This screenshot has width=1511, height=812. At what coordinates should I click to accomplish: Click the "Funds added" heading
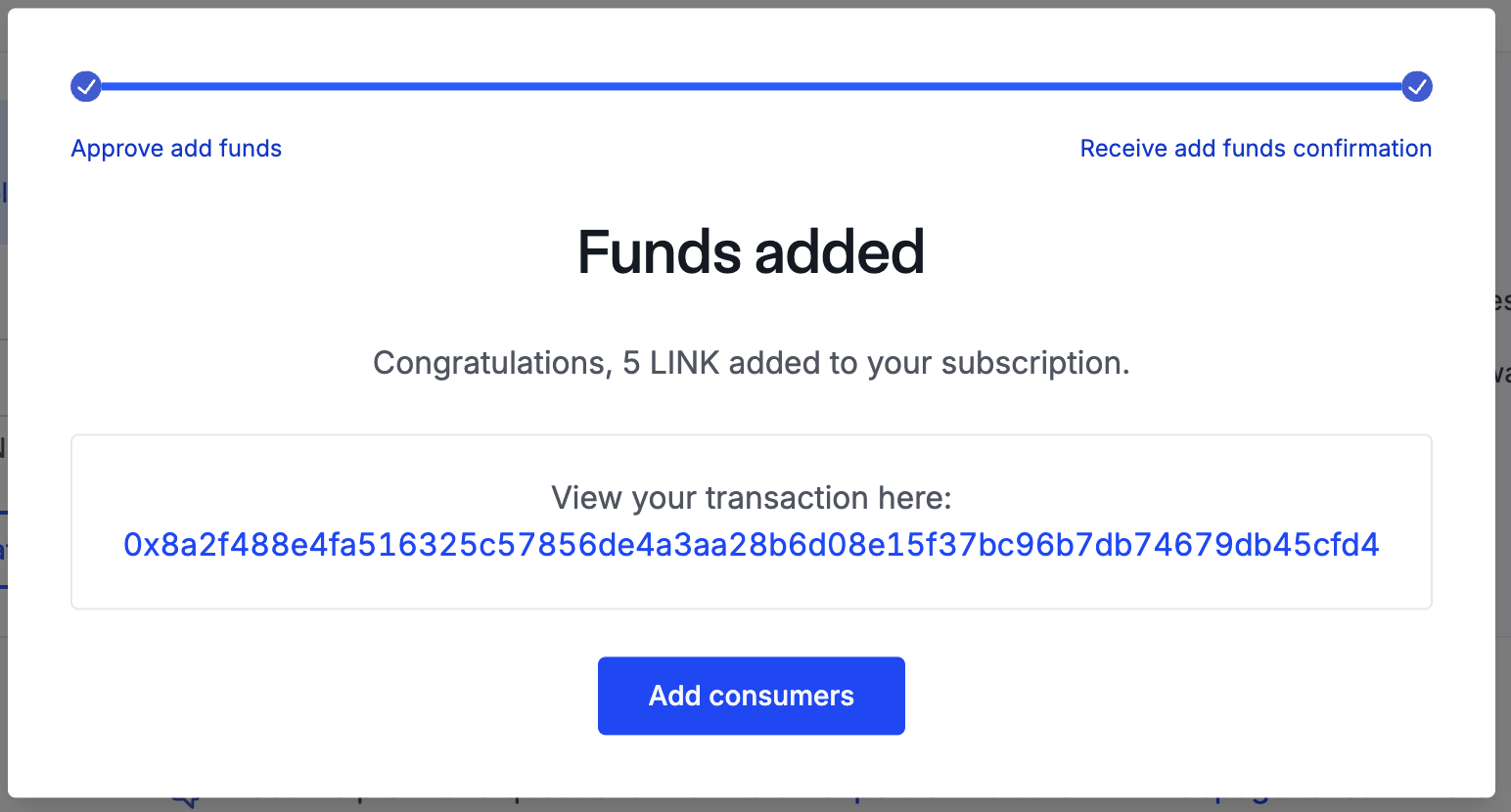coord(751,252)
